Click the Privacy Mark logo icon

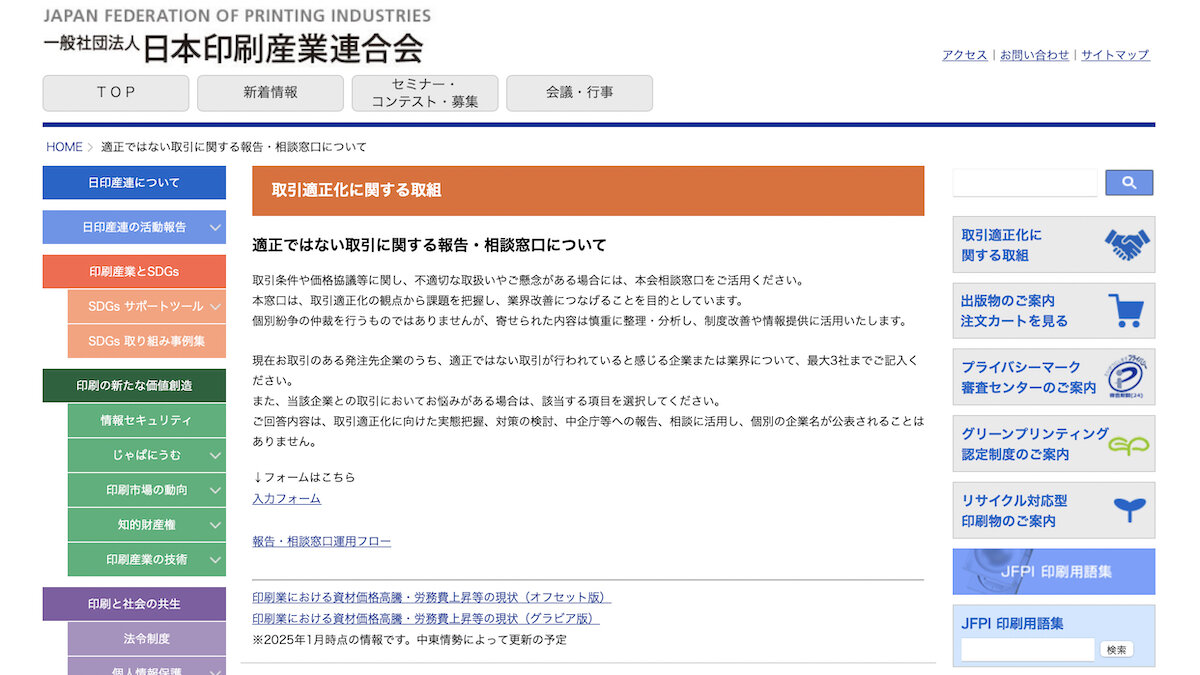point(1130,377)
